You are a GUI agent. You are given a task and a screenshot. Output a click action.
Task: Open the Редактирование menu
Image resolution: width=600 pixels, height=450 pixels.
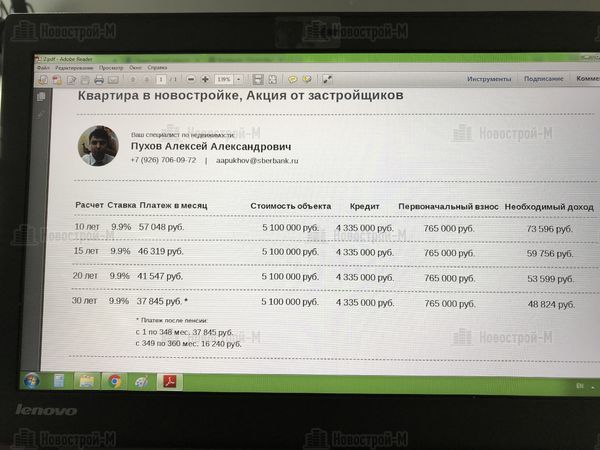pos(74,67)
